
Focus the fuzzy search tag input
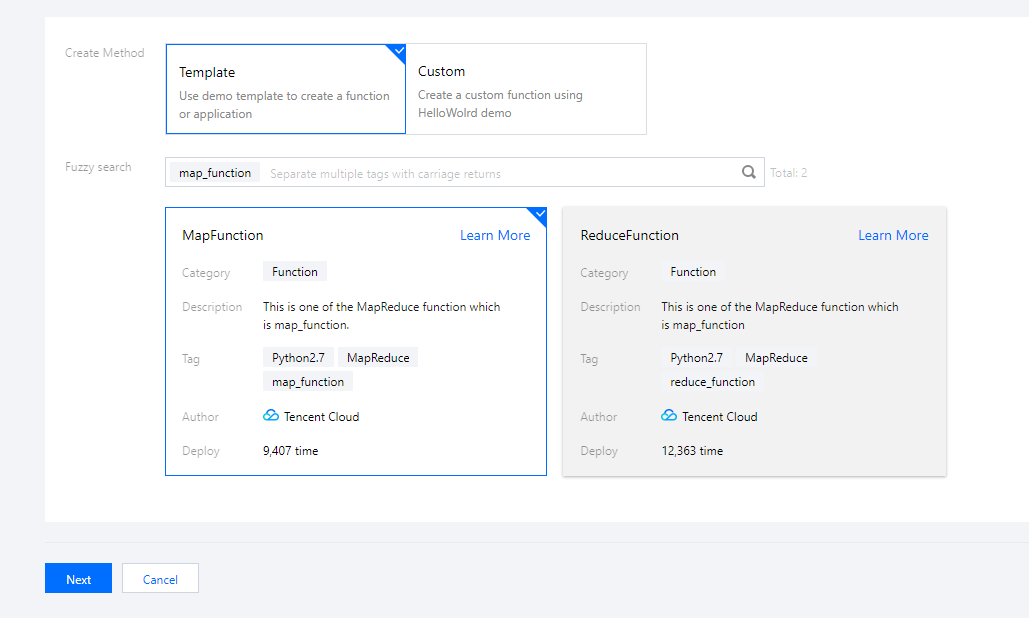coord(500,173)
